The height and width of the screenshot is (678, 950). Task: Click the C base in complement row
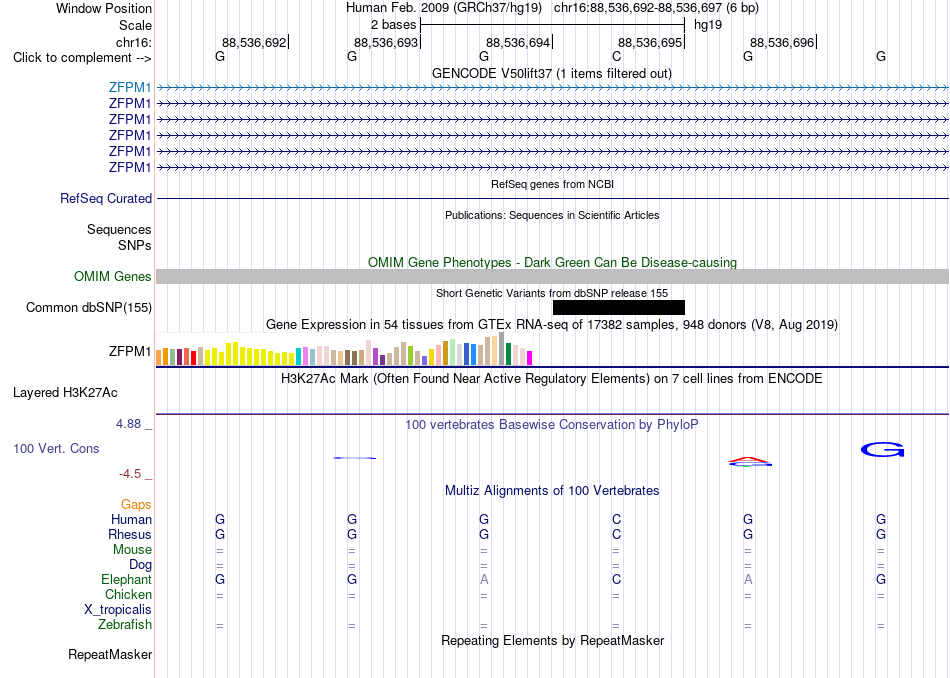616,56
